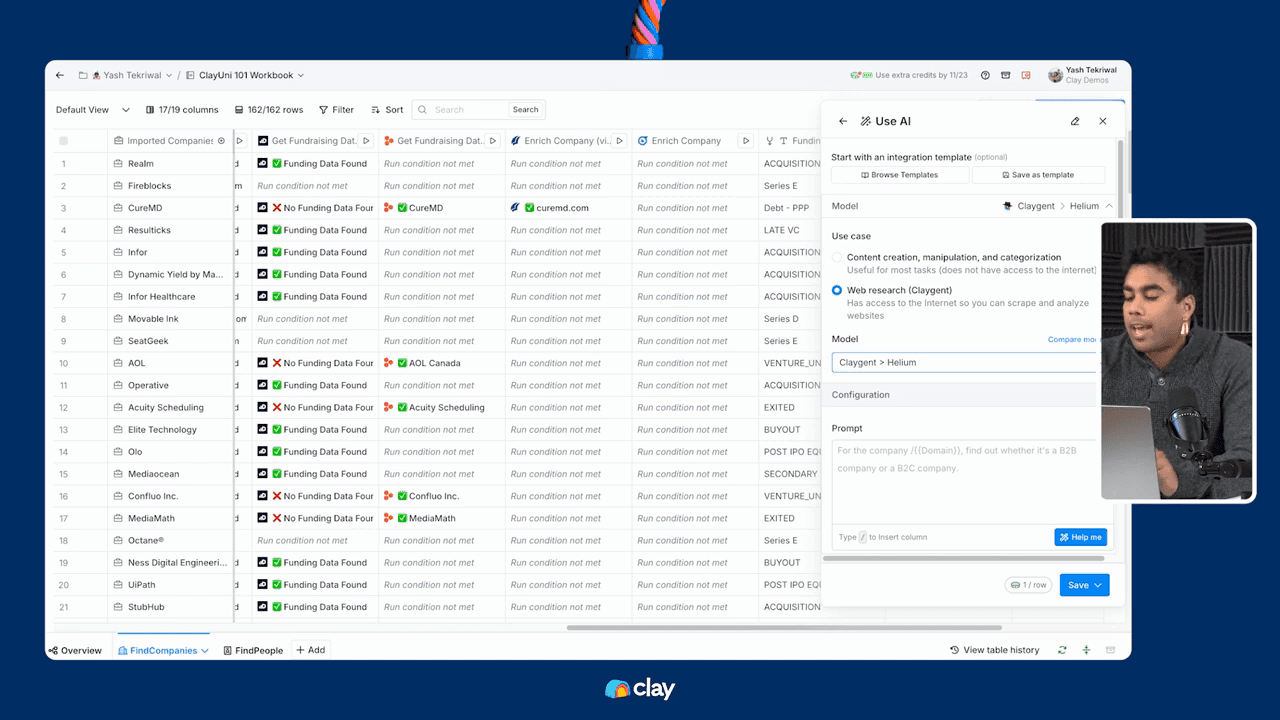Click the Search button in toolbar
Screen dimensions: 1280x720
[525, 110]
